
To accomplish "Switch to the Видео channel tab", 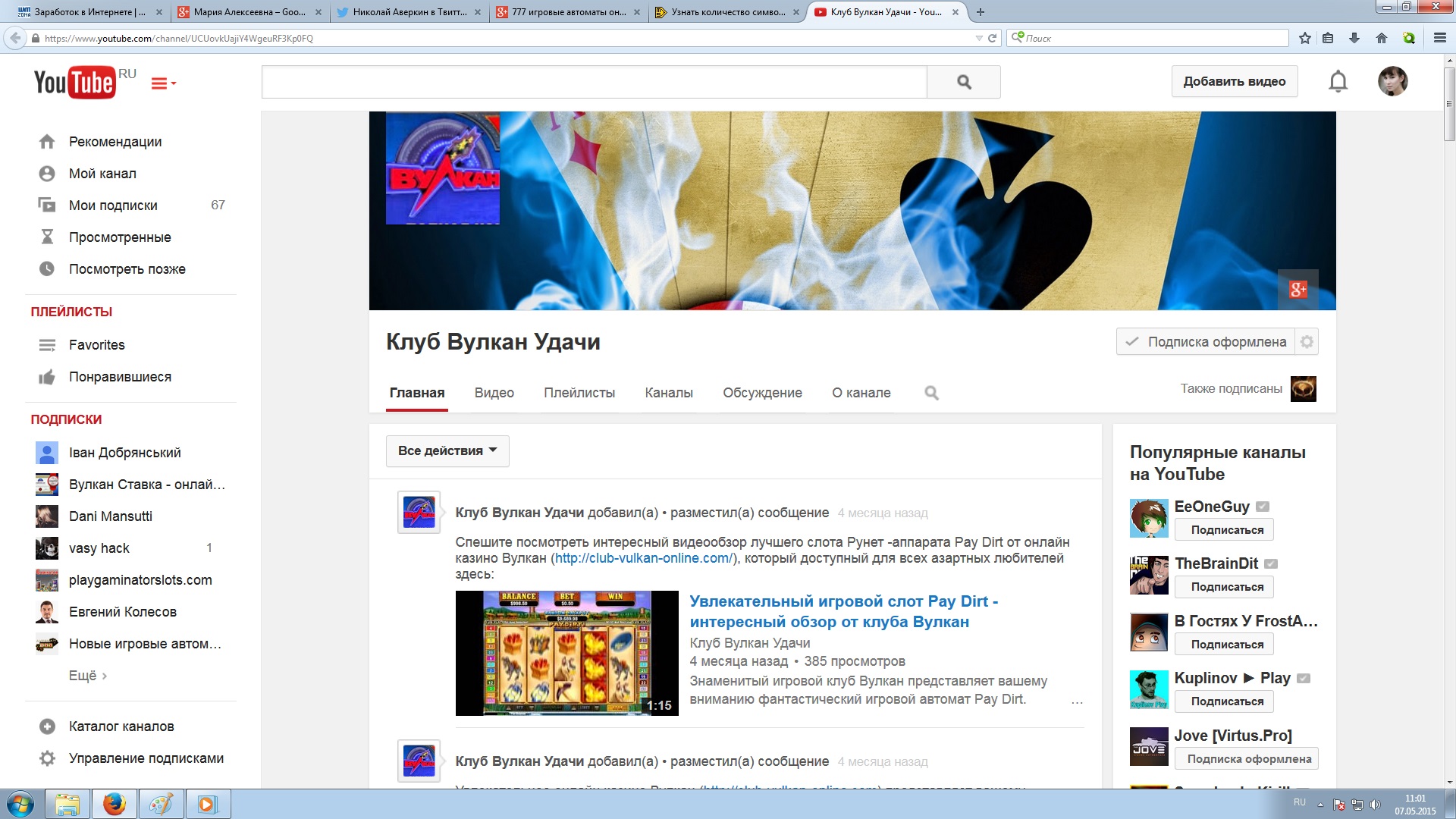I will coord(494,393).
